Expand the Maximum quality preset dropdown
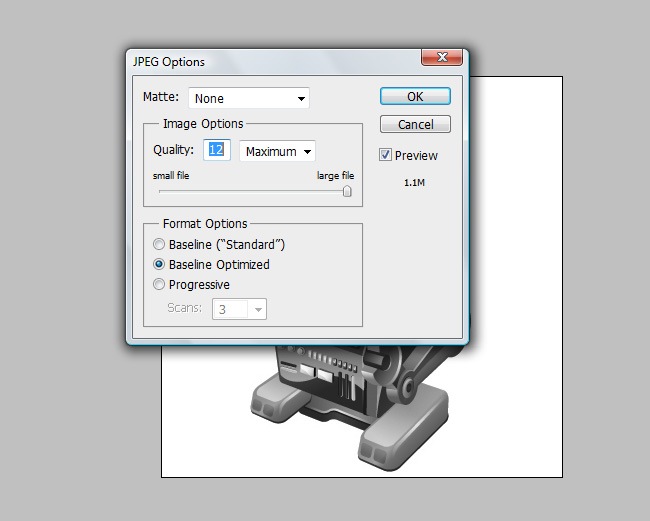The width and height of the screenshot is (650, 521). (277, 151)
